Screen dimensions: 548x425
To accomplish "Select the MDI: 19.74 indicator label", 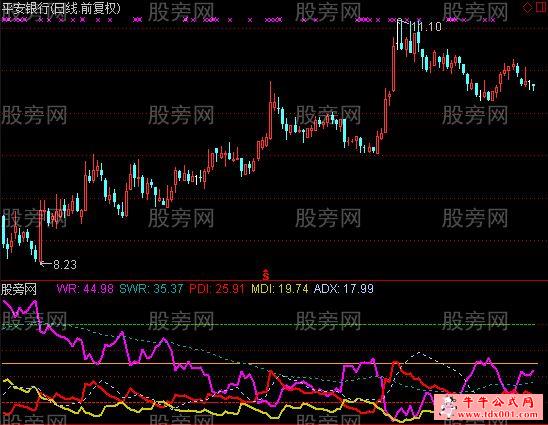I will 280,289.
